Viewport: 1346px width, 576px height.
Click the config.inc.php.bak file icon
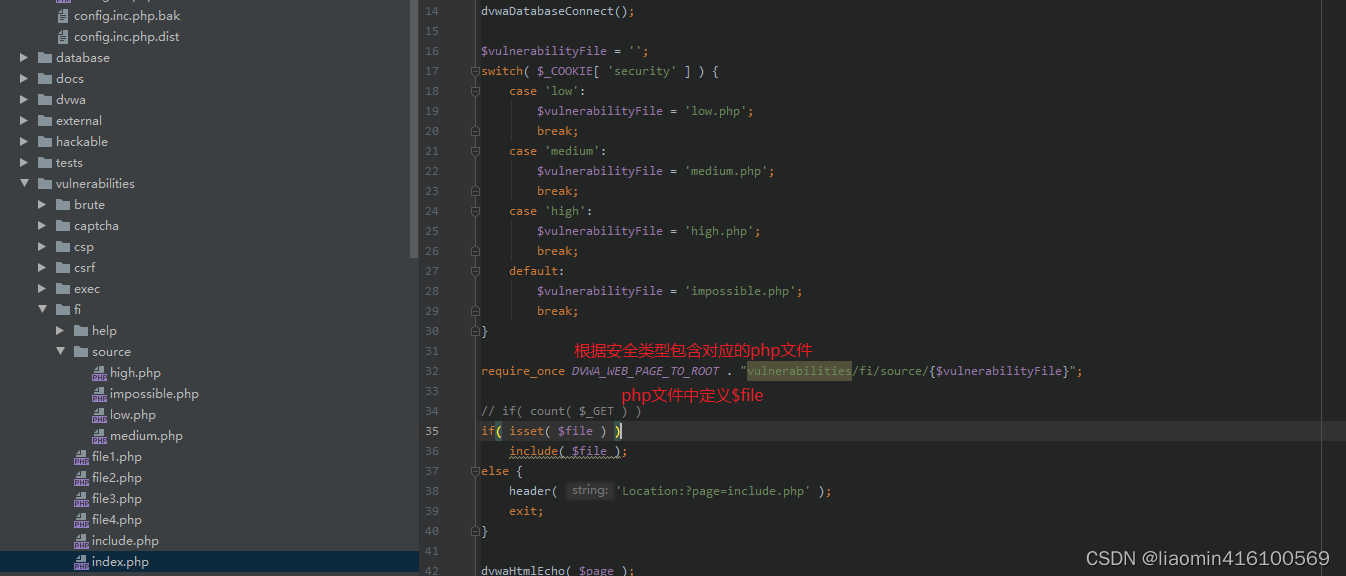[63, 16]
